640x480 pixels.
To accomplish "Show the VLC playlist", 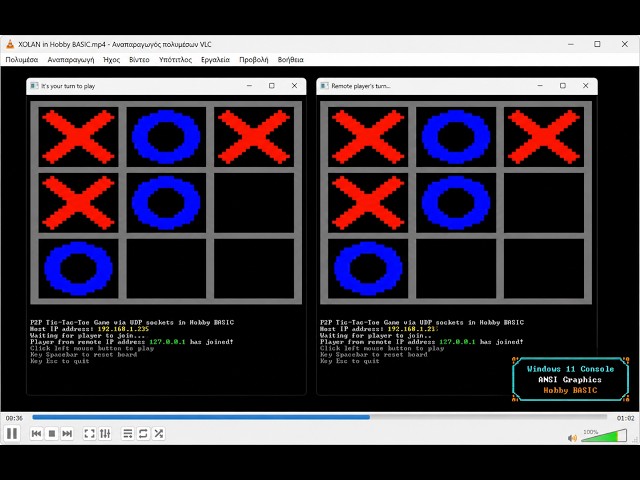I will click(127, 433).
